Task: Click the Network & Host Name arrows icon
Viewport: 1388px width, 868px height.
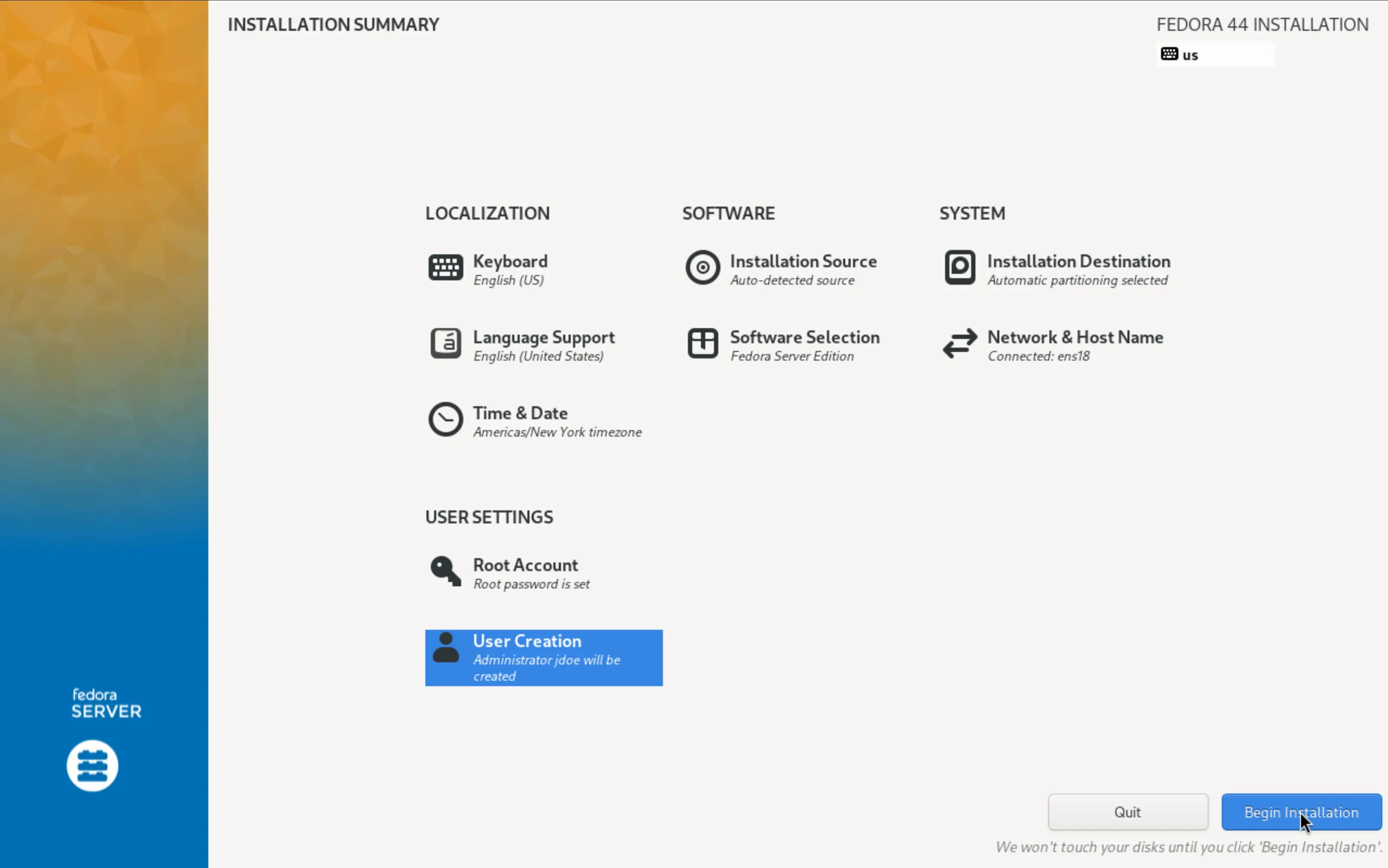Action: tap(960, 343)
